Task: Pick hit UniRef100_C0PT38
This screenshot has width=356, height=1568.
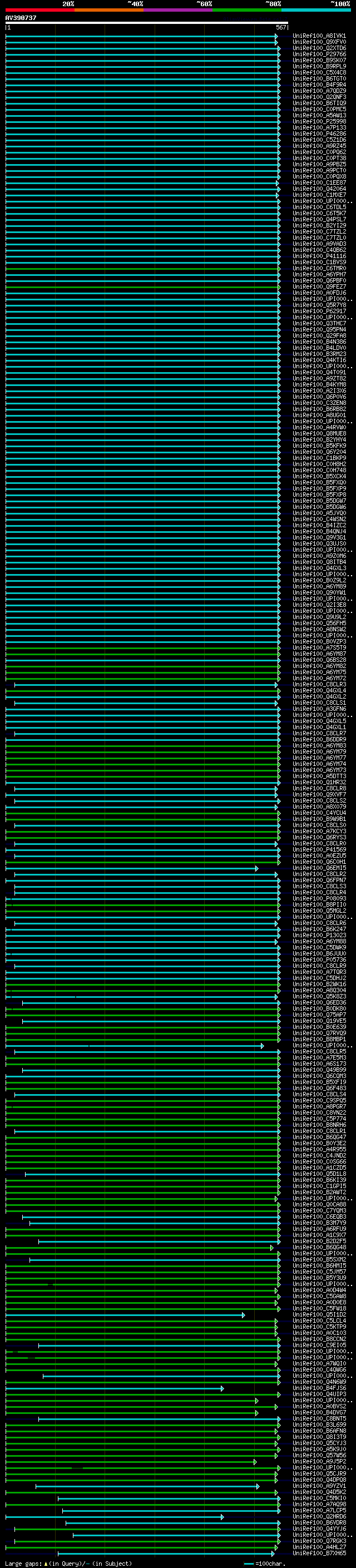Action: (x=319, y=159)
